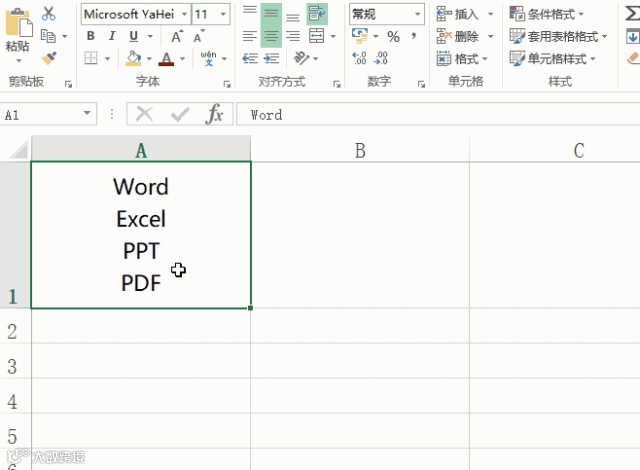Select the Format Painter brush

49,58
